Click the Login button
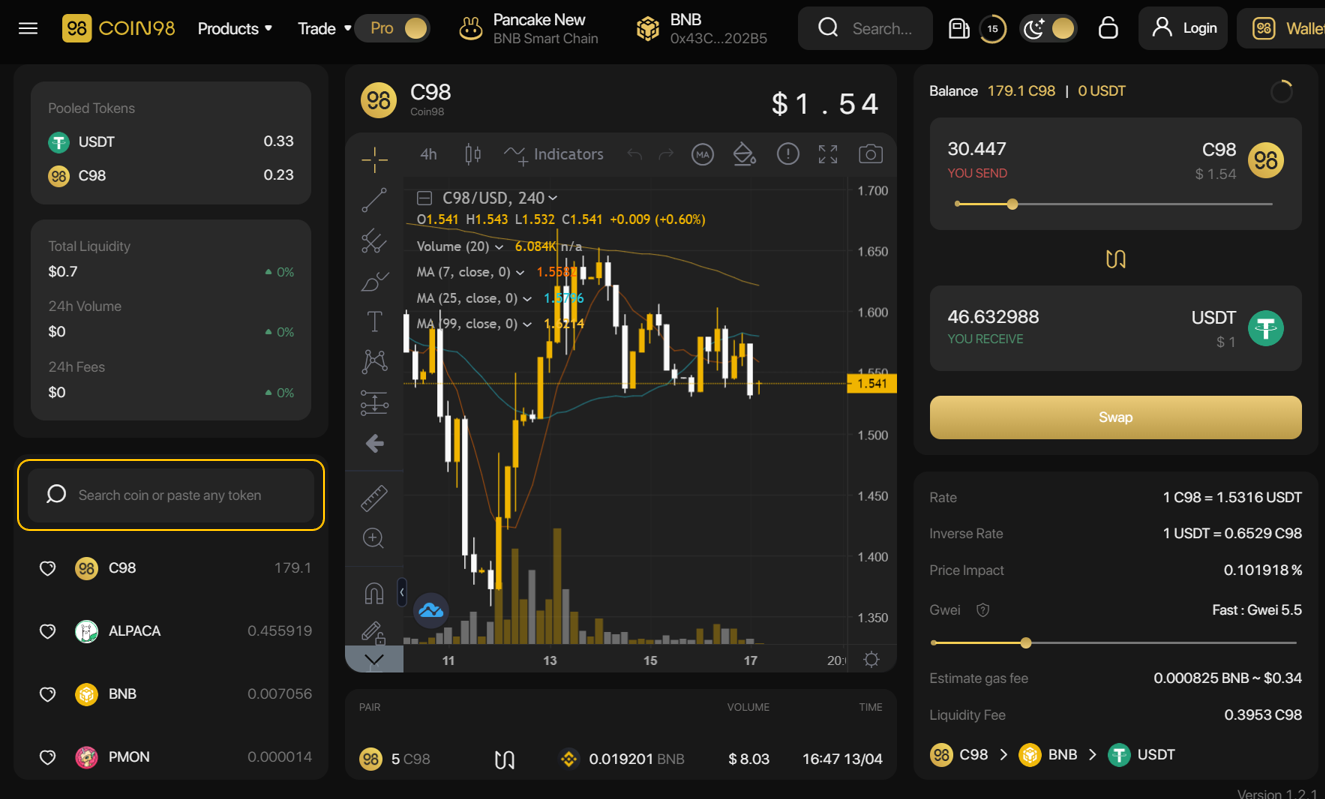 click(x=1184, y=28)
